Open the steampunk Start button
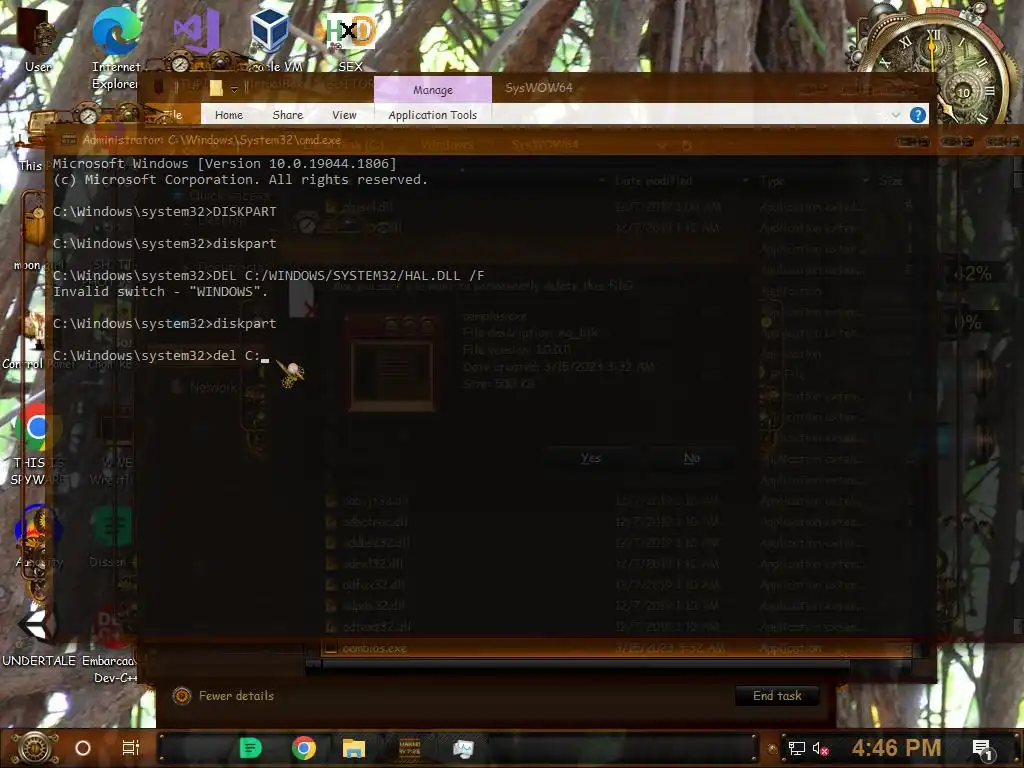Screen dimensions: 1024x768 [35, 748]
